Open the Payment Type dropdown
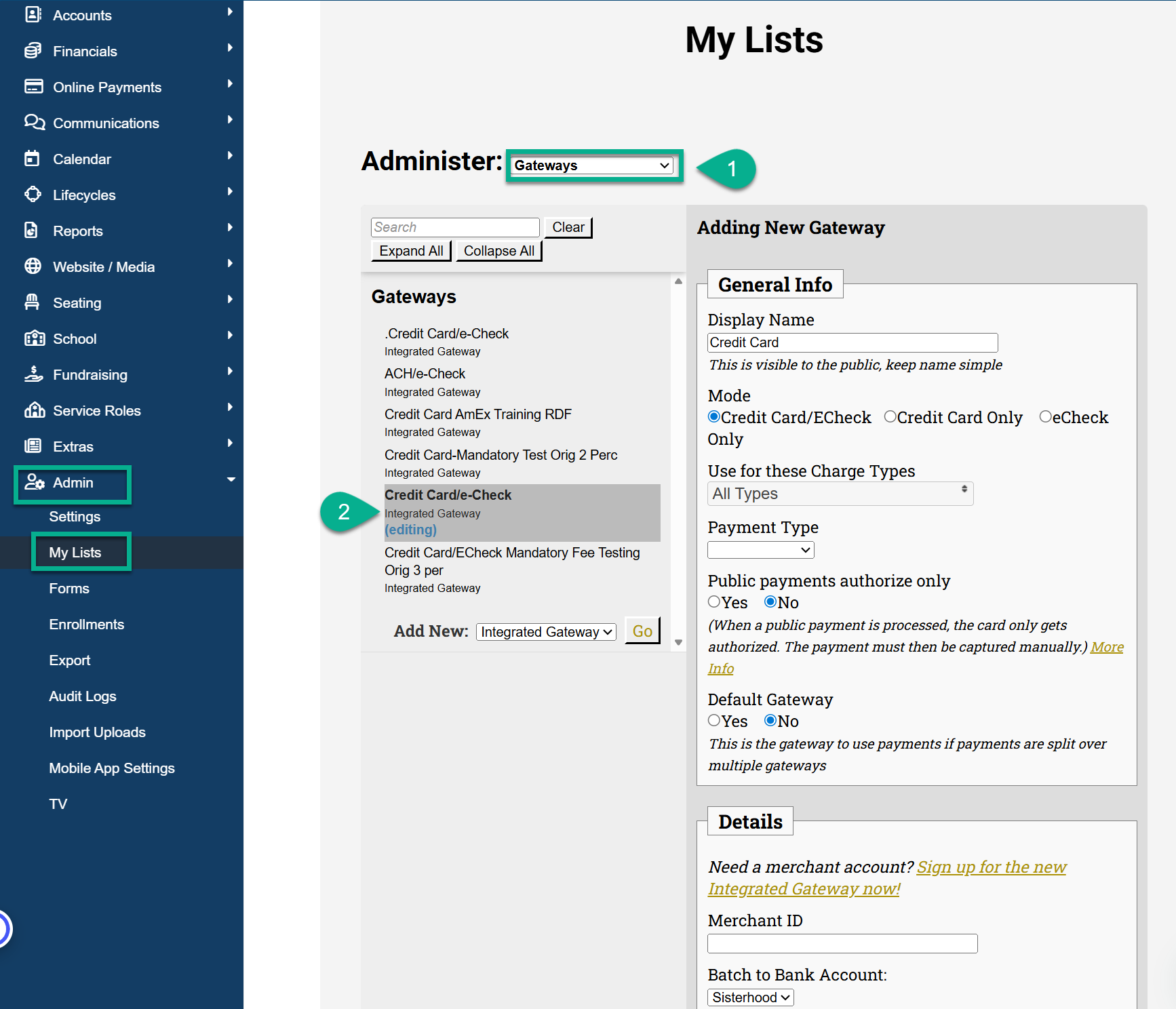Image resolution: width=1176 pixels, height=1009 pixels. pyautogui.click(x=760, y=550)
